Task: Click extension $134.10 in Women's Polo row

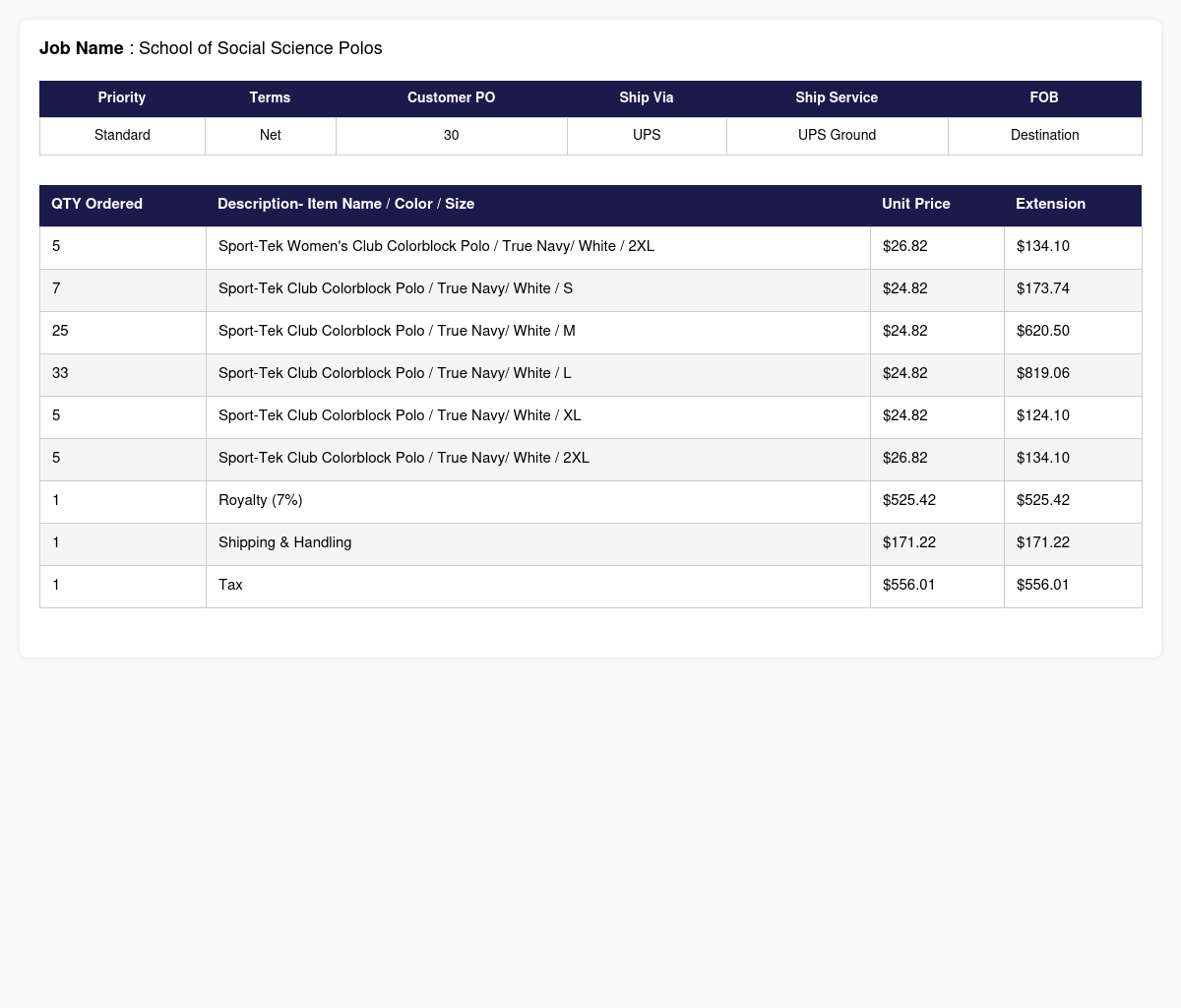Action: [1073, 247]
